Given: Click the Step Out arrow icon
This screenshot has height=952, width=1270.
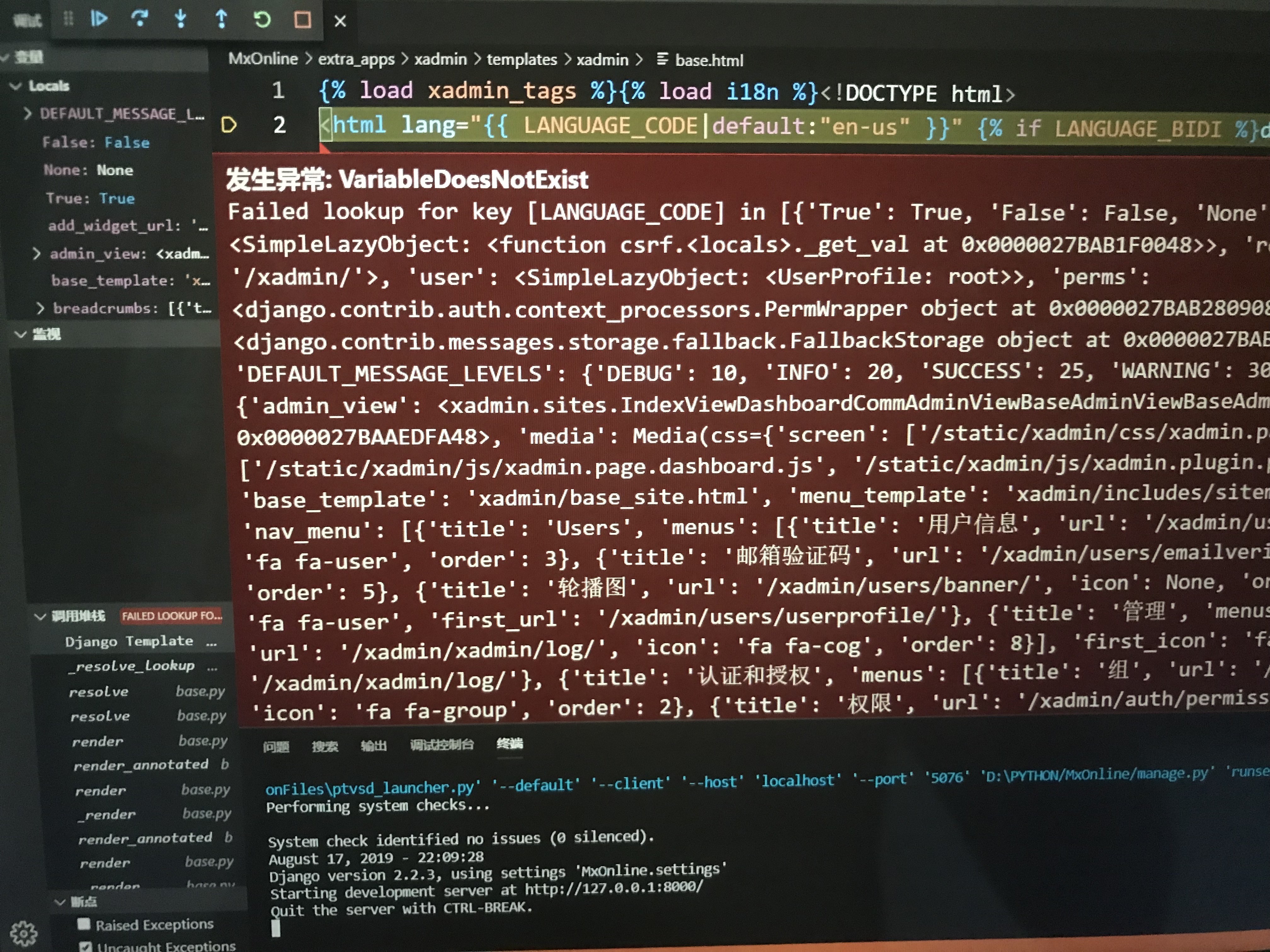Looking at the screenshot, I should click(221, 19).
